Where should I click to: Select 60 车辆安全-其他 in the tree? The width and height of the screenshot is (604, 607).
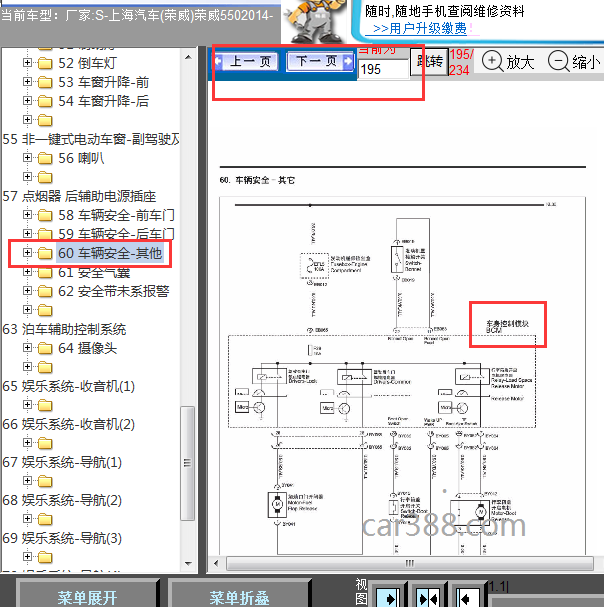click(110, 253)
